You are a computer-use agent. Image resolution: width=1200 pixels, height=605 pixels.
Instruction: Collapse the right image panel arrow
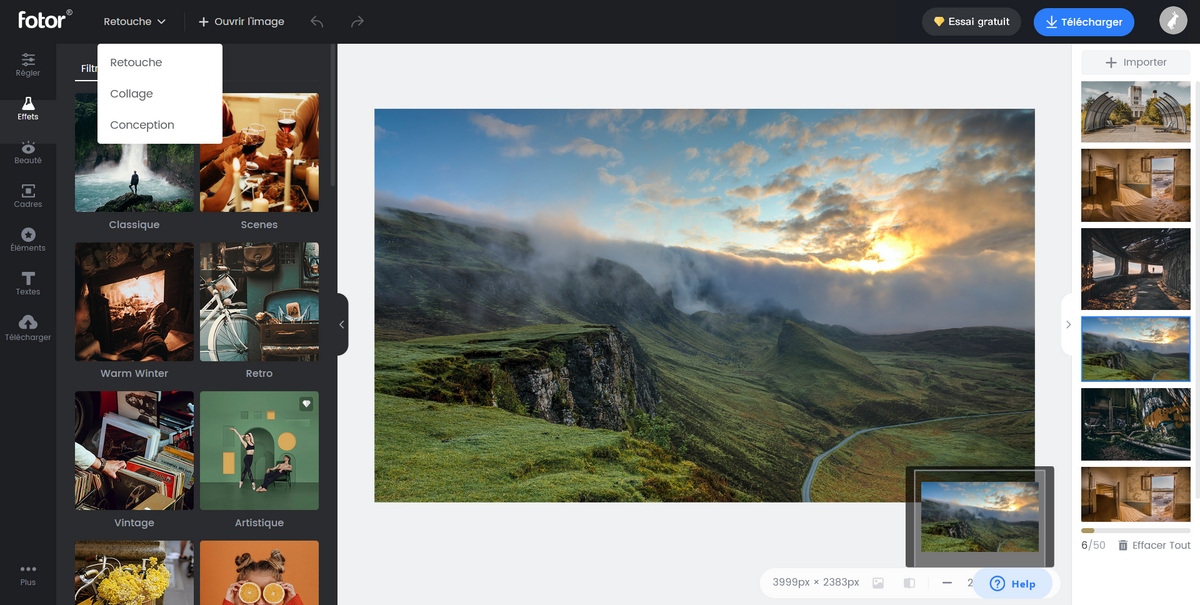(x=1067, y=324)
